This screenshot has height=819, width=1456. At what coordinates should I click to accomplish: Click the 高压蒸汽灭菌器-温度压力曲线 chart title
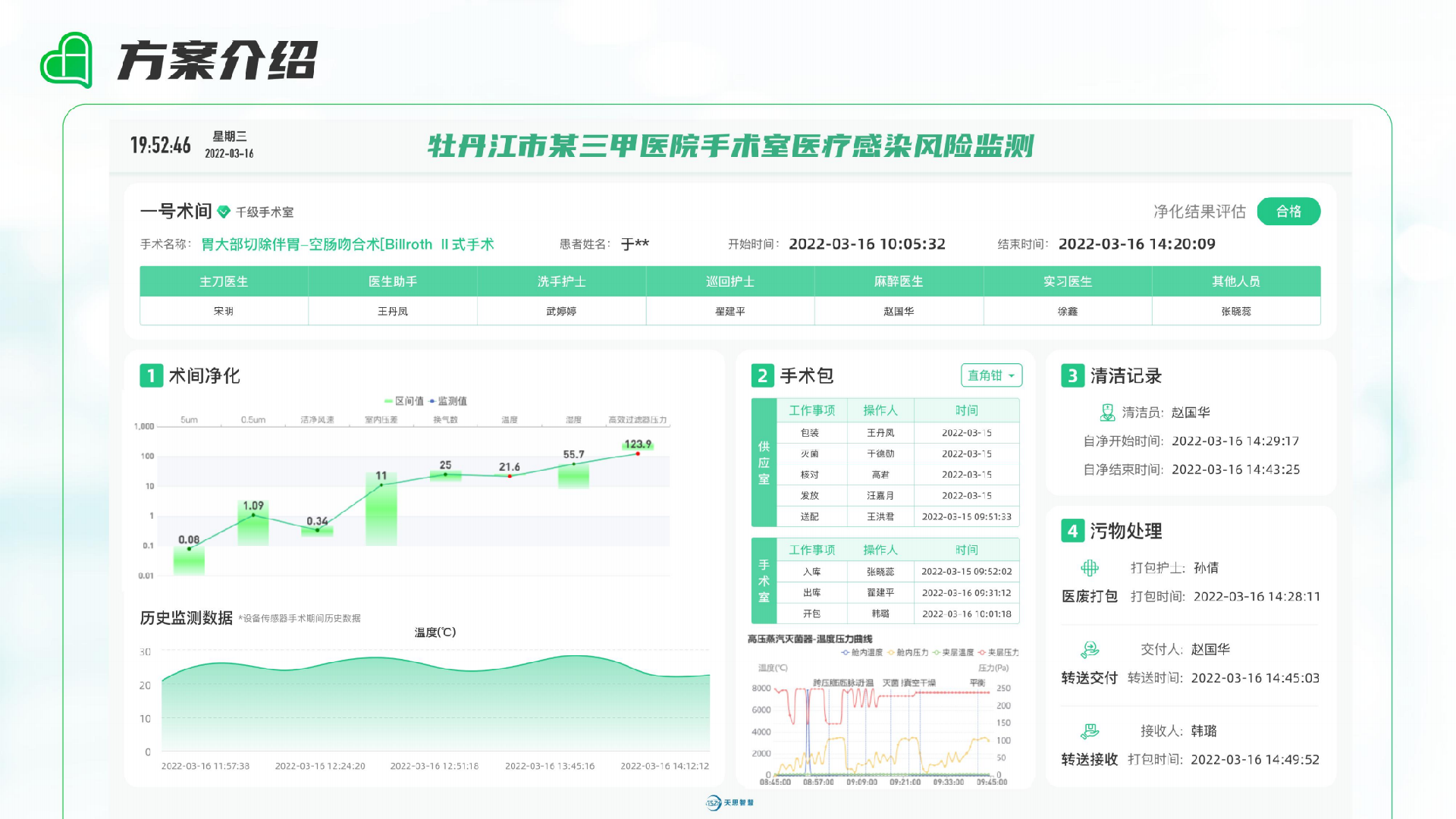point(810,639)
